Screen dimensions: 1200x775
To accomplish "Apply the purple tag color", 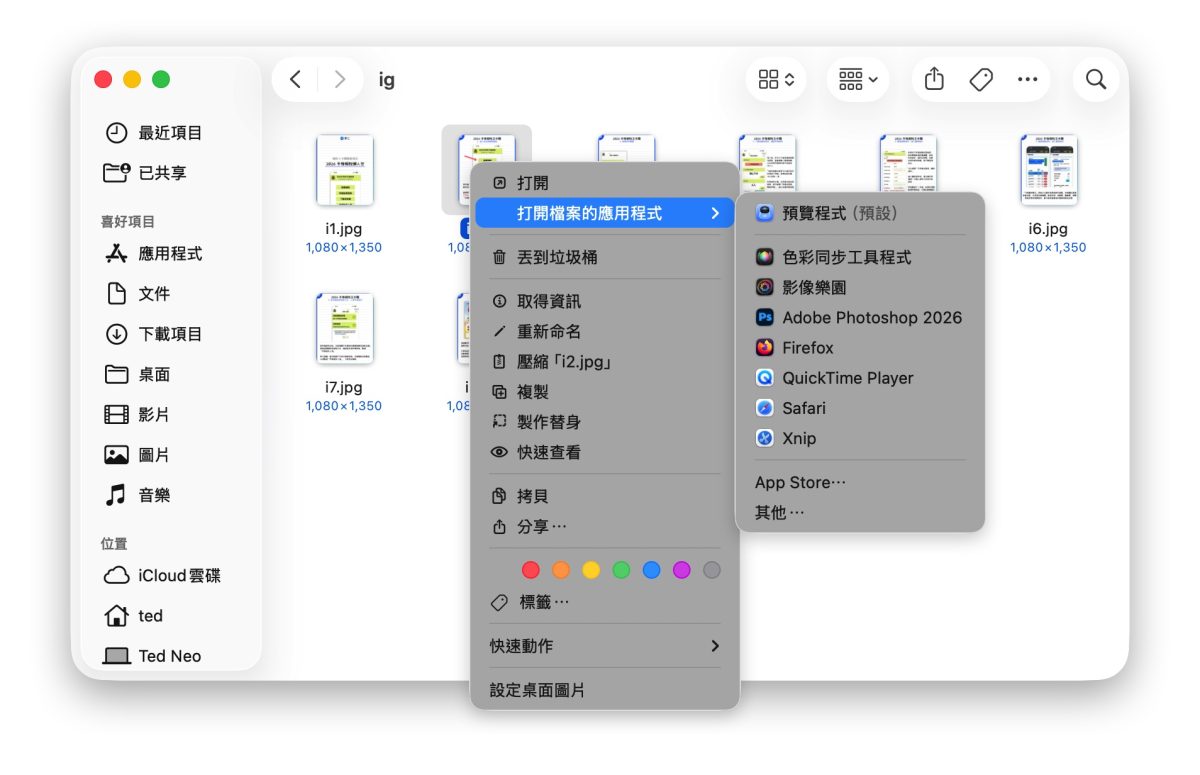I will pos(681,570).
